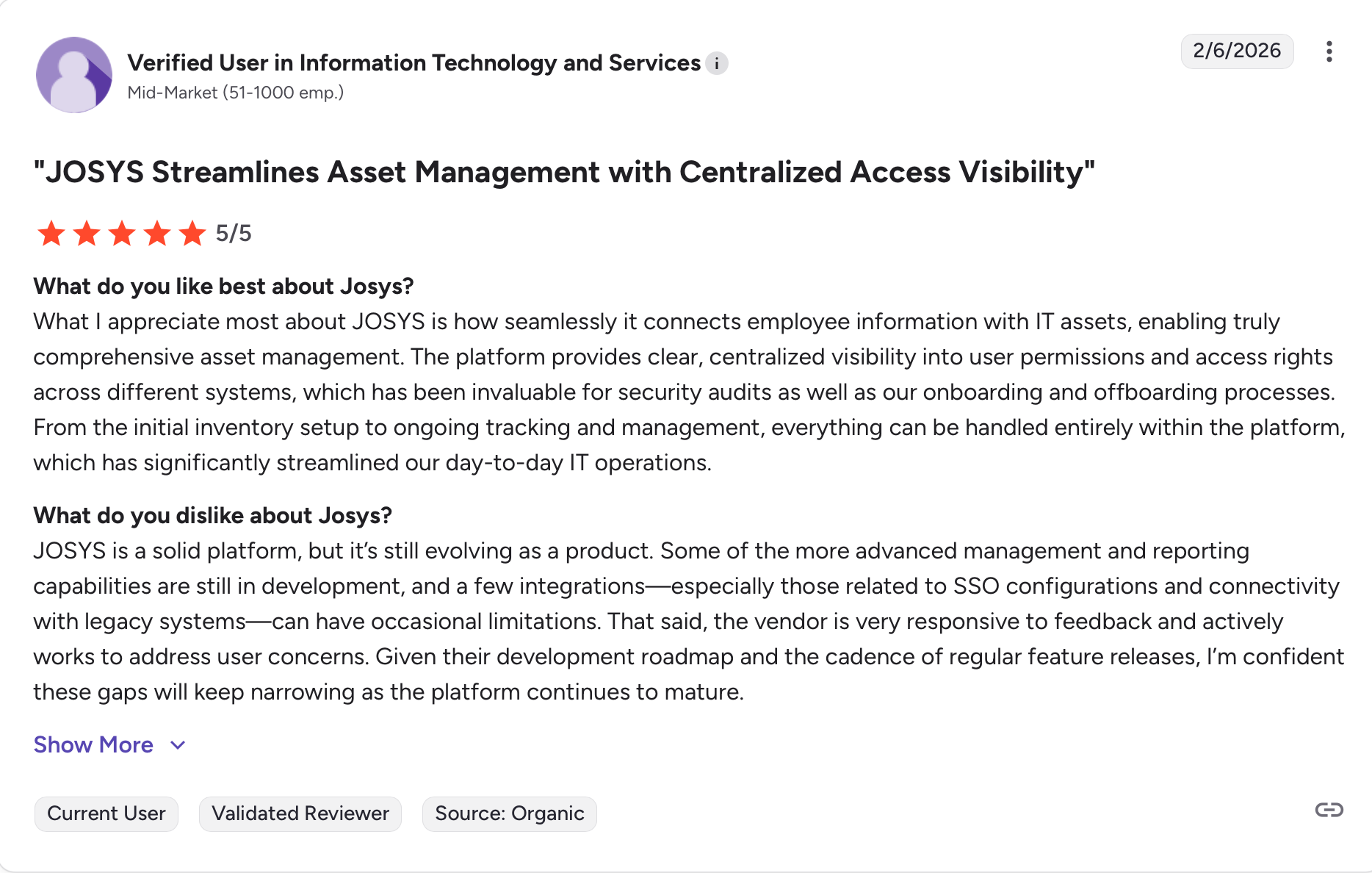Open the info icon beside Verified User

717,64
